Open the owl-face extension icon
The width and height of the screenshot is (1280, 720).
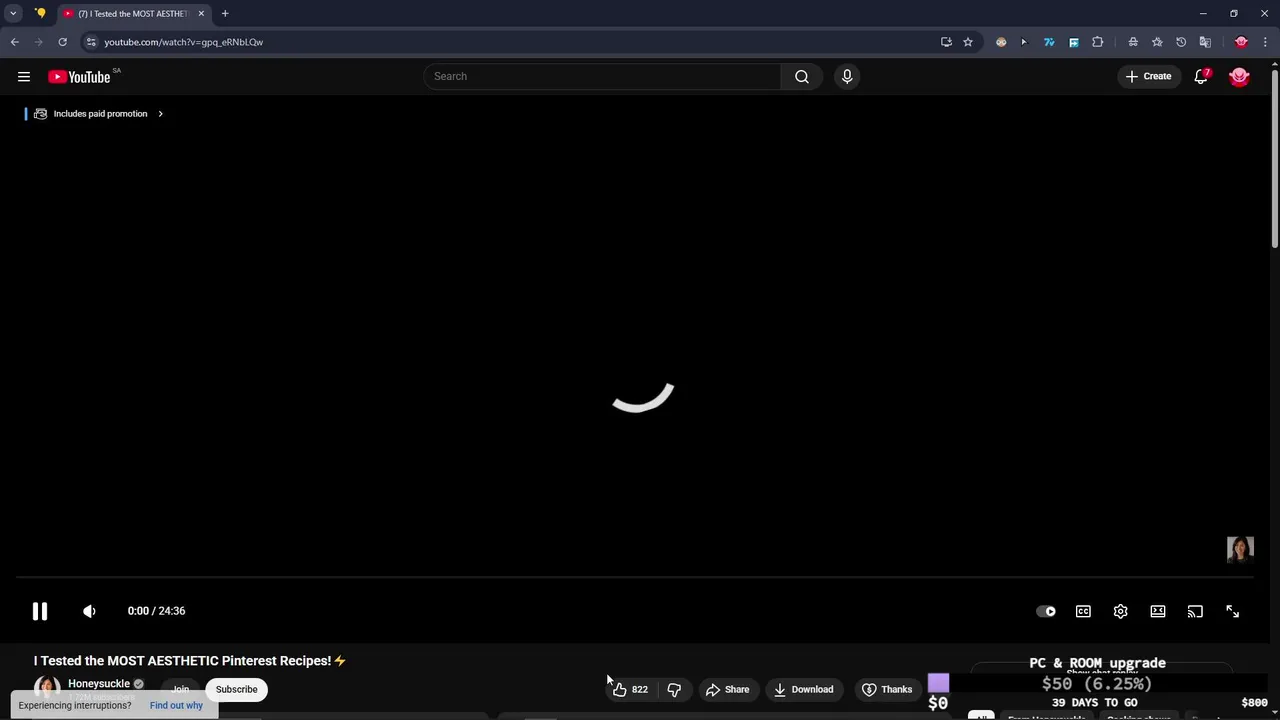1001,42
